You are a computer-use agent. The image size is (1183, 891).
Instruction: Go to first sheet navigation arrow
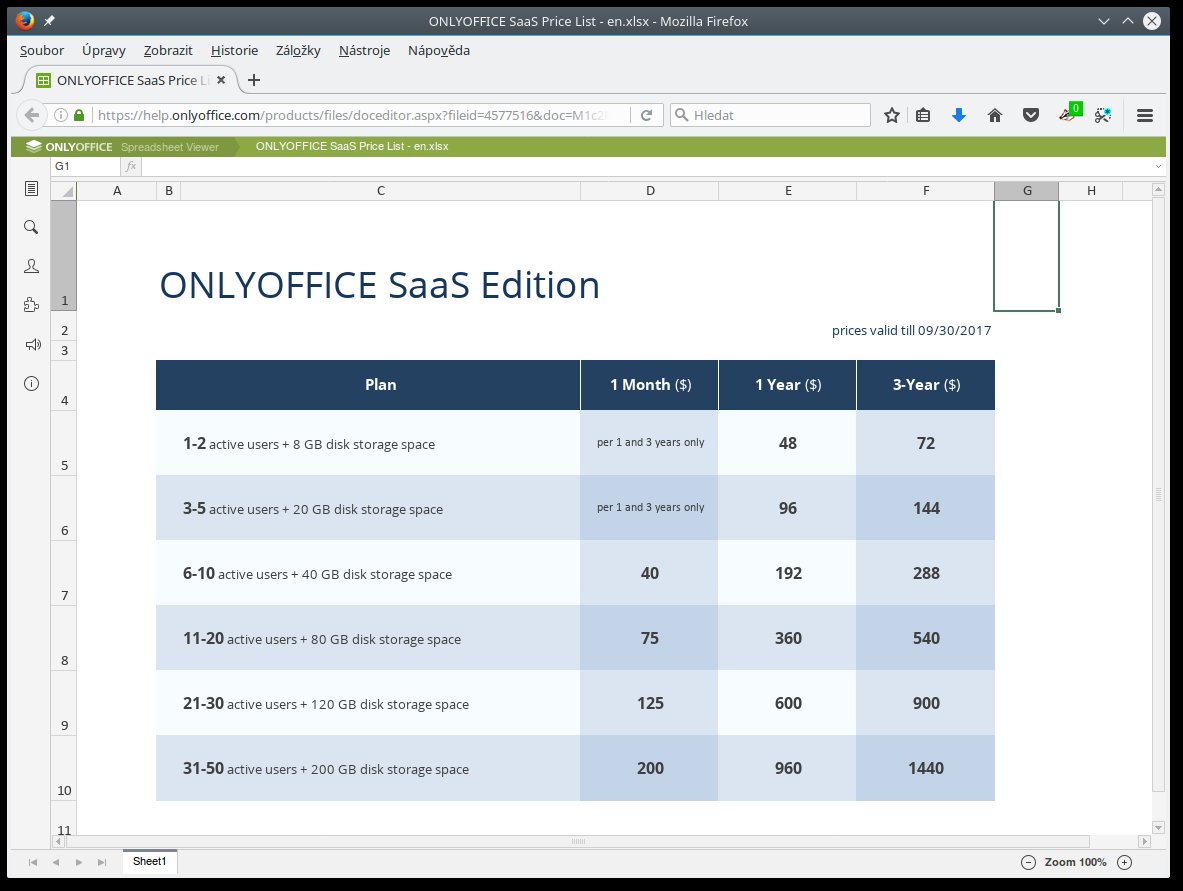[x=32, y=862]
